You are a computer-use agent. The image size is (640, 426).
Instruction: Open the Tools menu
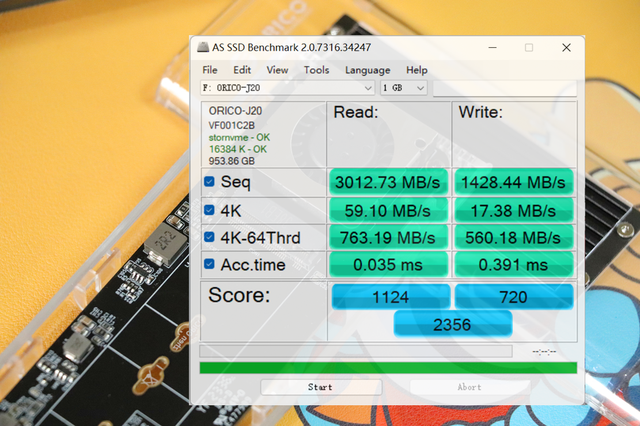[316, 70]
